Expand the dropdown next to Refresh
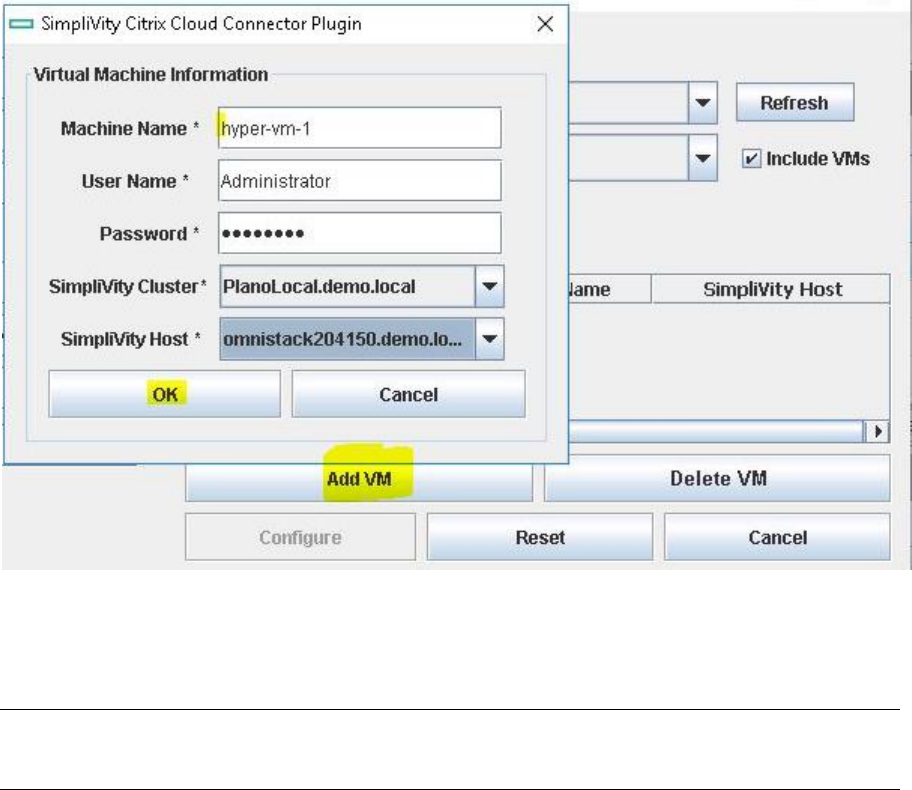The height and width of the screenshot is (790, 912). pos(703,102)
